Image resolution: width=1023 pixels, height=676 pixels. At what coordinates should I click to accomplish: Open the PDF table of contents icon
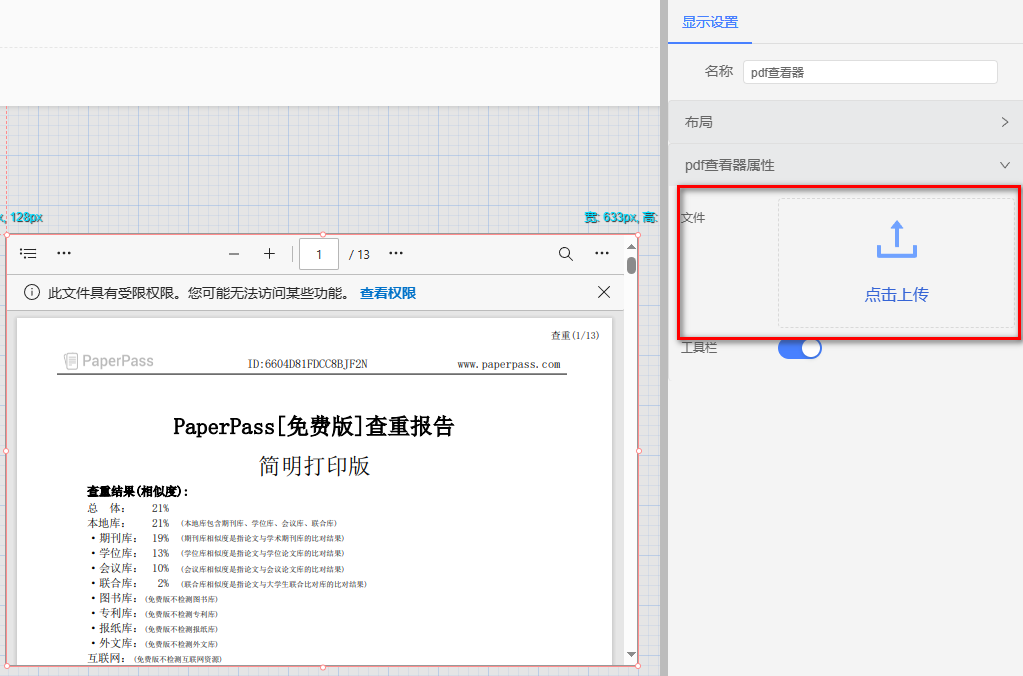click(x=28, y=253)
